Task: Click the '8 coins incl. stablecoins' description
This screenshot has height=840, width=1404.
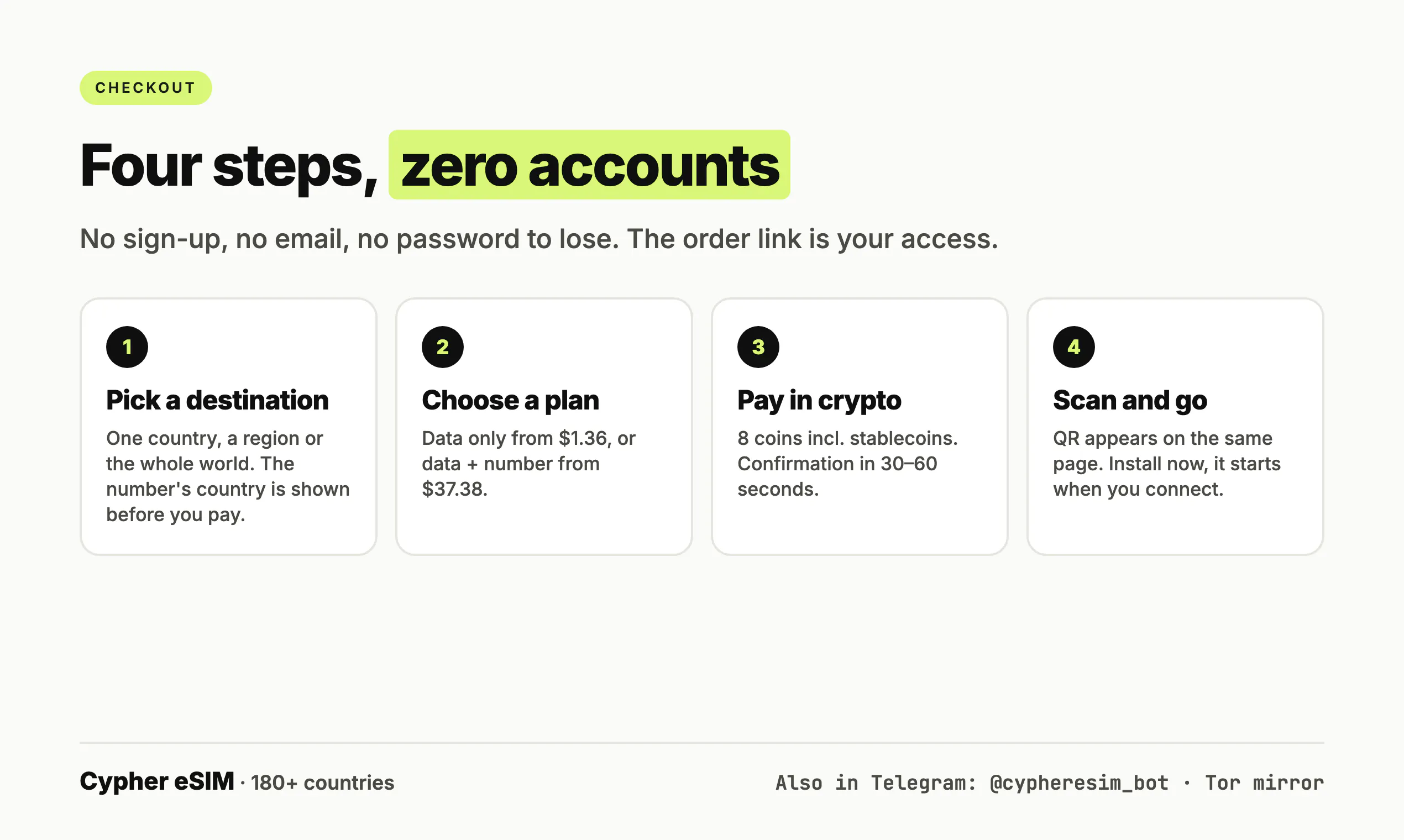Action: [847, 464]
